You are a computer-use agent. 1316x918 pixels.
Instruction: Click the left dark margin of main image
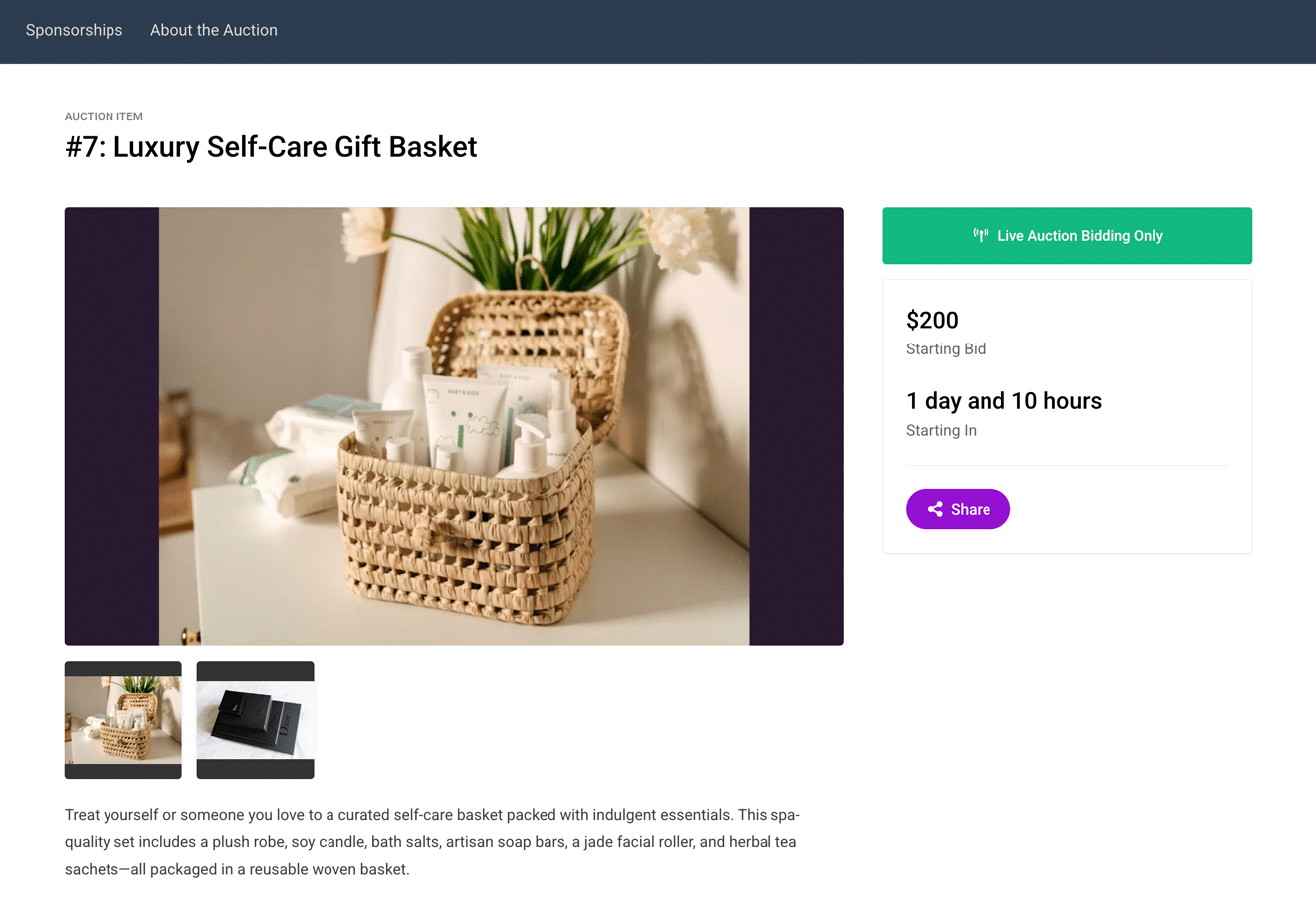click(x=111, y=426)
